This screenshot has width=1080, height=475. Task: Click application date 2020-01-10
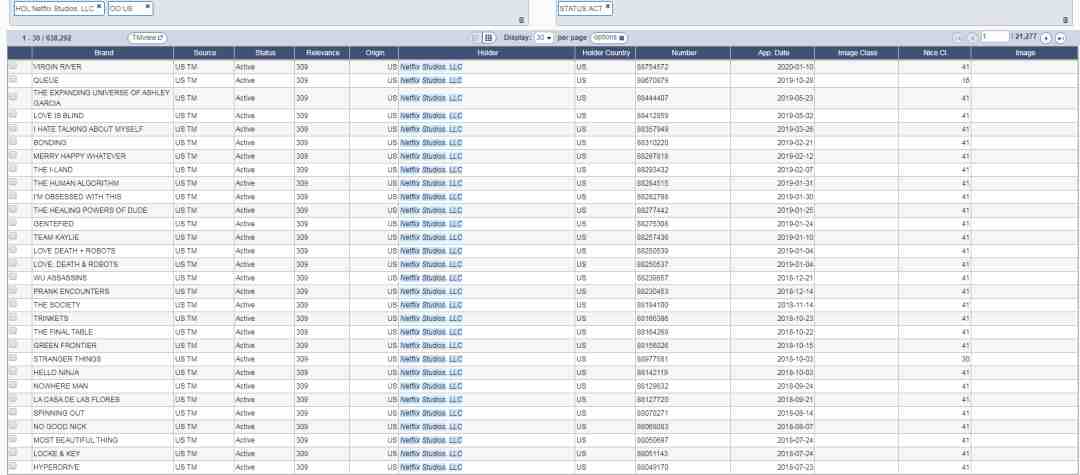click(795, 67)
